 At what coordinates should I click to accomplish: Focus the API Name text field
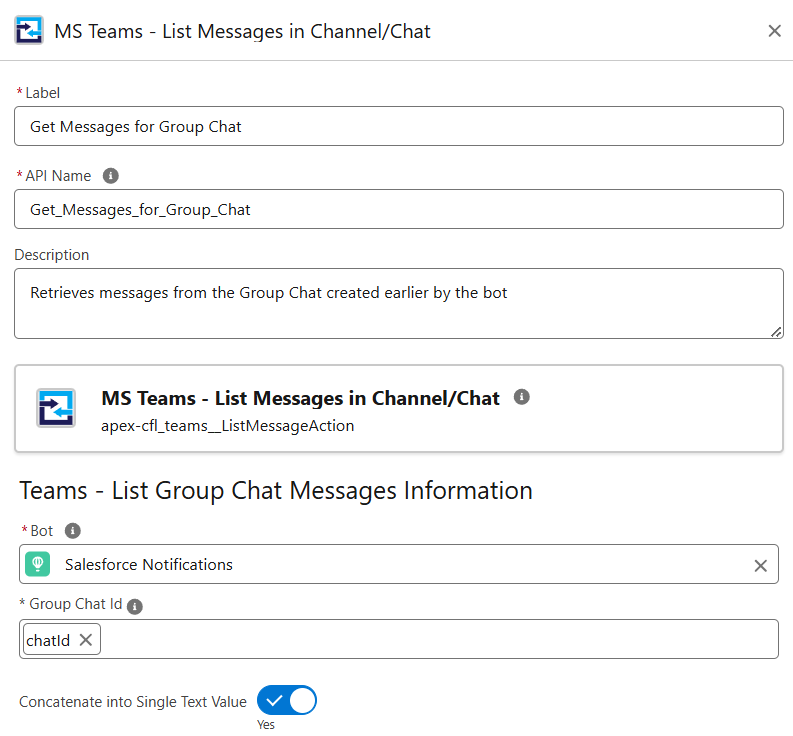pyautogui.click(x=399, y=209)
